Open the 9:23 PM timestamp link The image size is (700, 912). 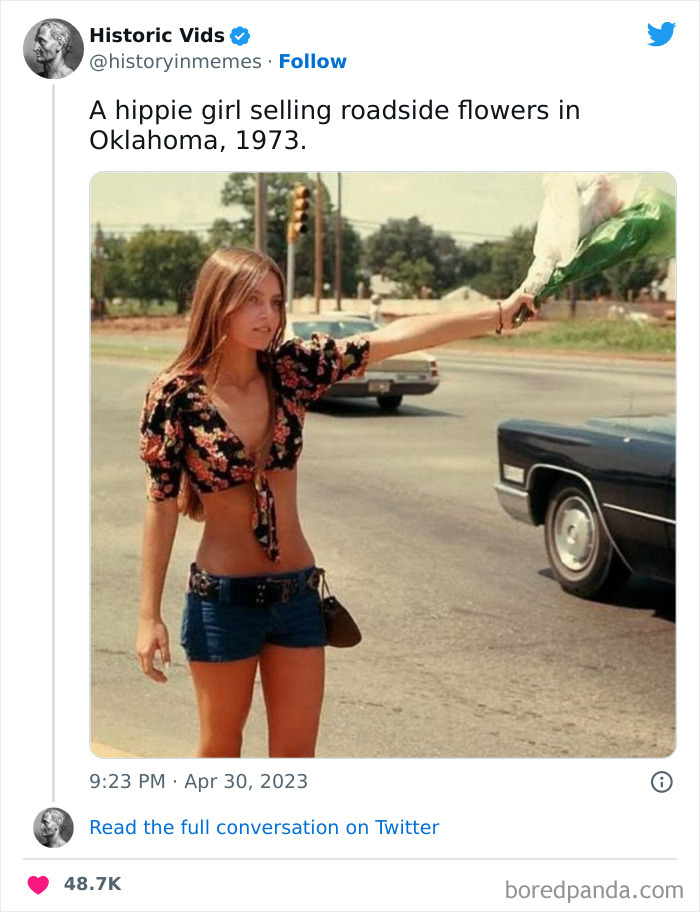(127, 781)
